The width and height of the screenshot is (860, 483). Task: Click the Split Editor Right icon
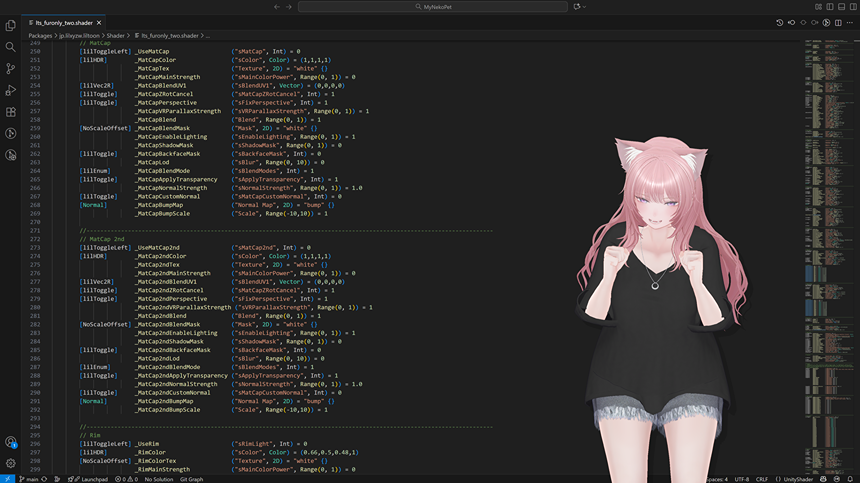839,22
